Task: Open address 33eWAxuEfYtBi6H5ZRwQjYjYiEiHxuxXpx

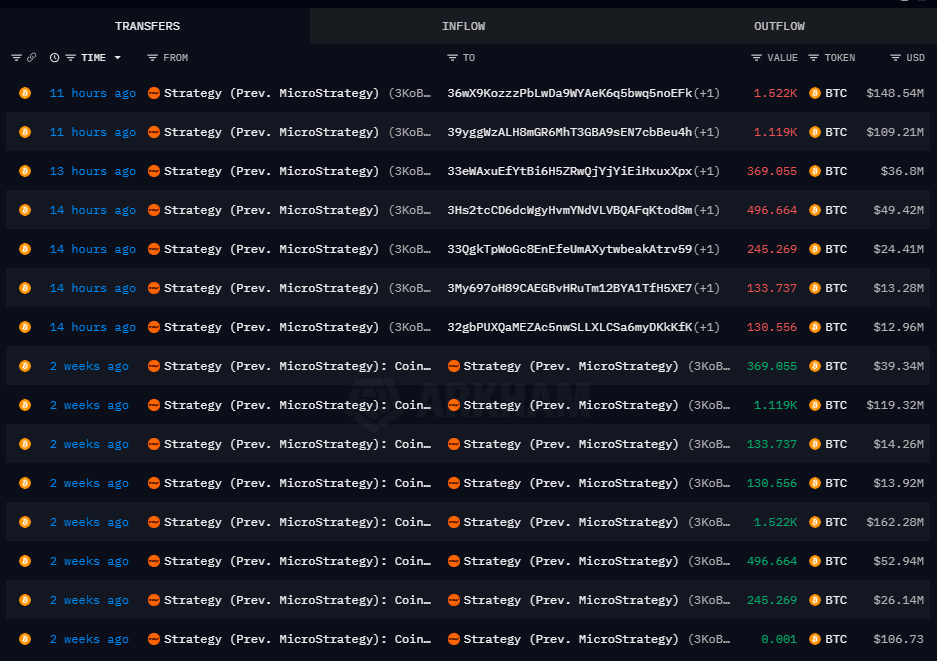Action: pyautogui.click(x=569, y=171)
